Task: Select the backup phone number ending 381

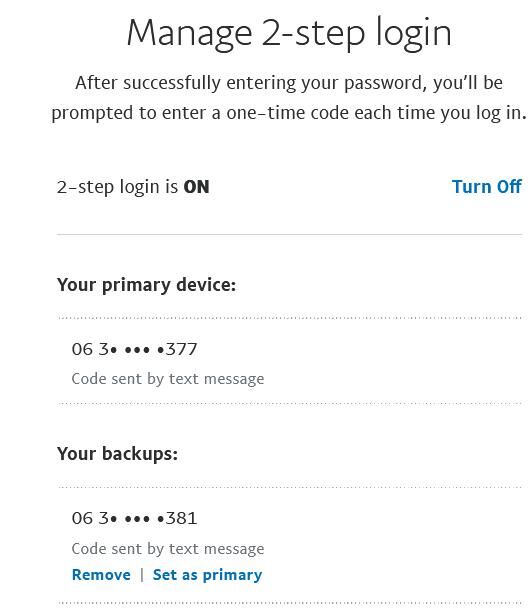Action: [135, 518]
